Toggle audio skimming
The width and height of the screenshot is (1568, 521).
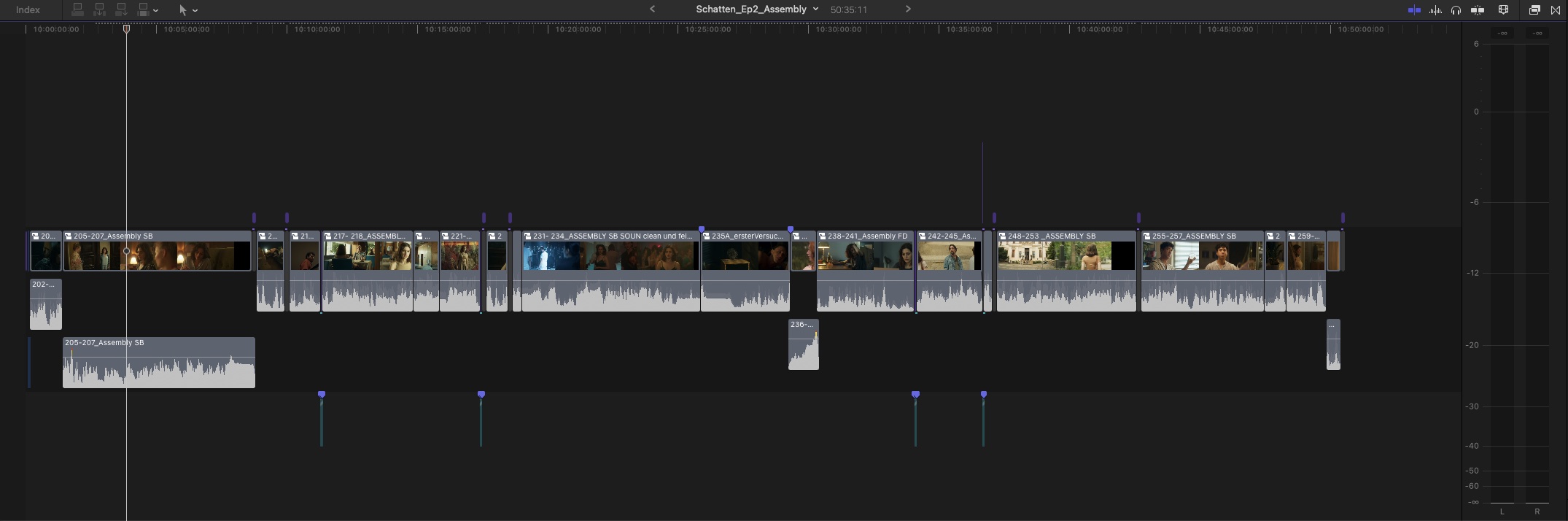[1435, 10]
